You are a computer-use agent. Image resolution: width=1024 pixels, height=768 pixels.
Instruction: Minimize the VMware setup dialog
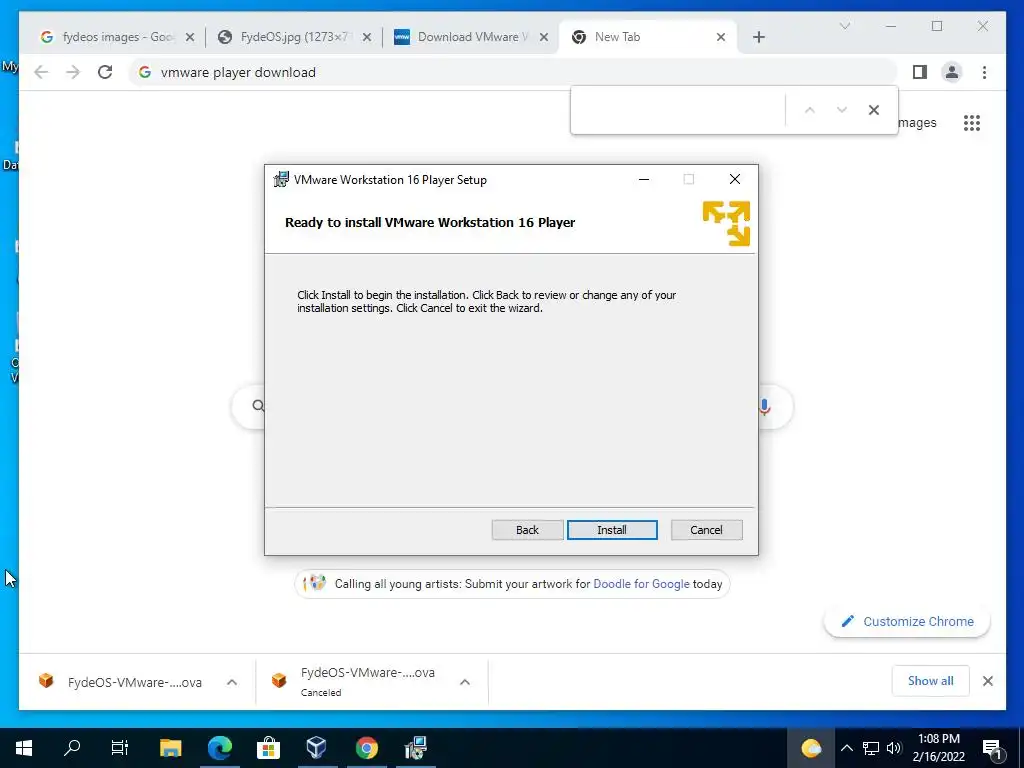click(644, 180)
